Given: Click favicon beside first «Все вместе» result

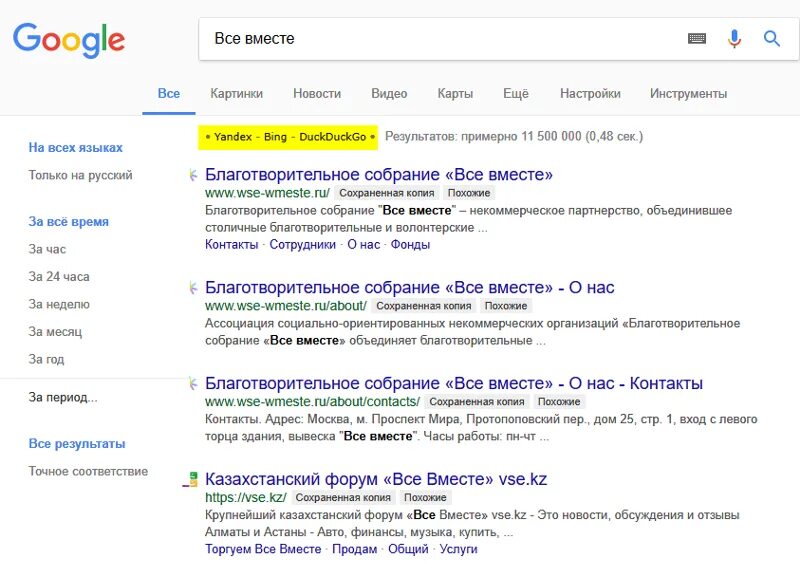Looking at the screenshot, I should click(x=193, y=175).
